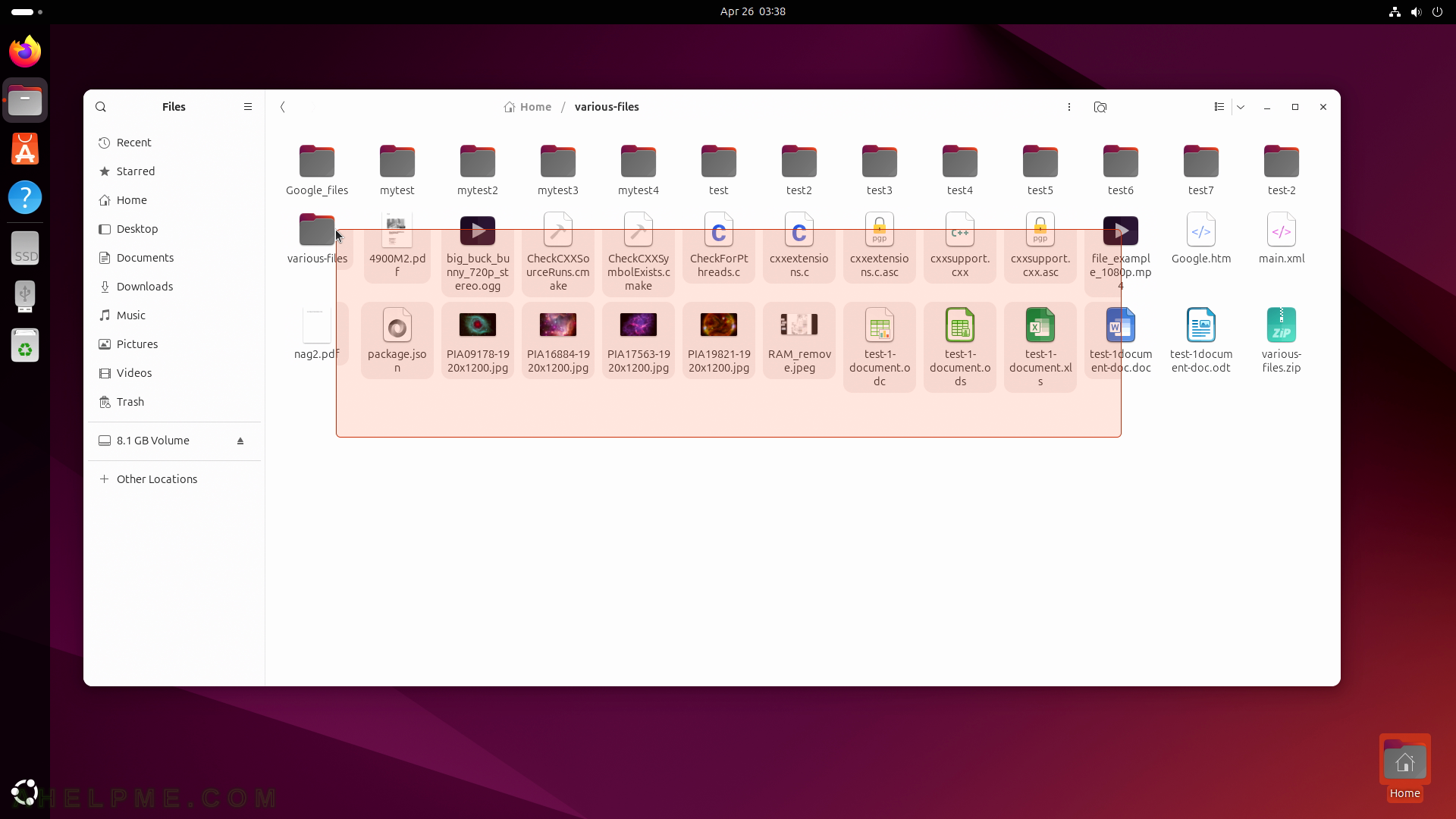Select the 4900M2.pdf file
The image size is (1456, 819).
[x=397, y=245]
